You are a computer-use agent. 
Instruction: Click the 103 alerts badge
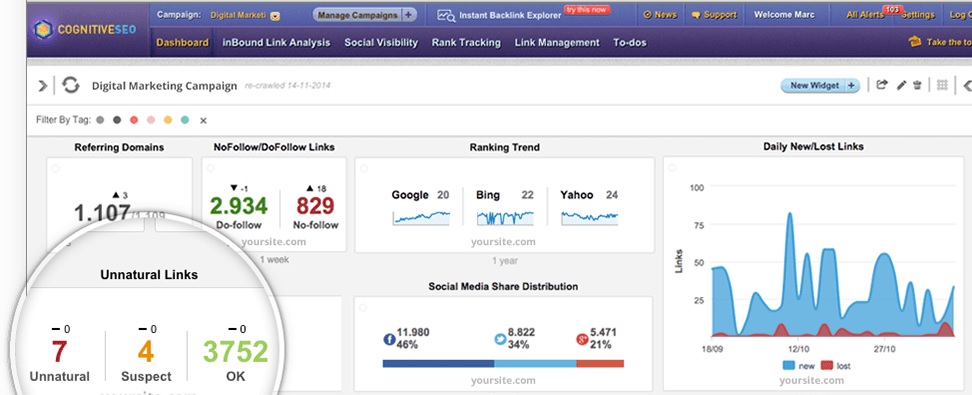point(892,9)
